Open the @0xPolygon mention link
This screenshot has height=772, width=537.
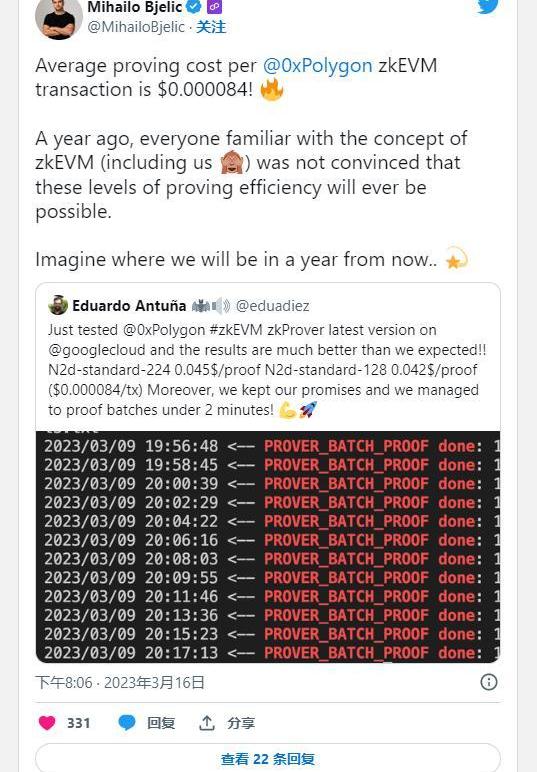[317, 65]
